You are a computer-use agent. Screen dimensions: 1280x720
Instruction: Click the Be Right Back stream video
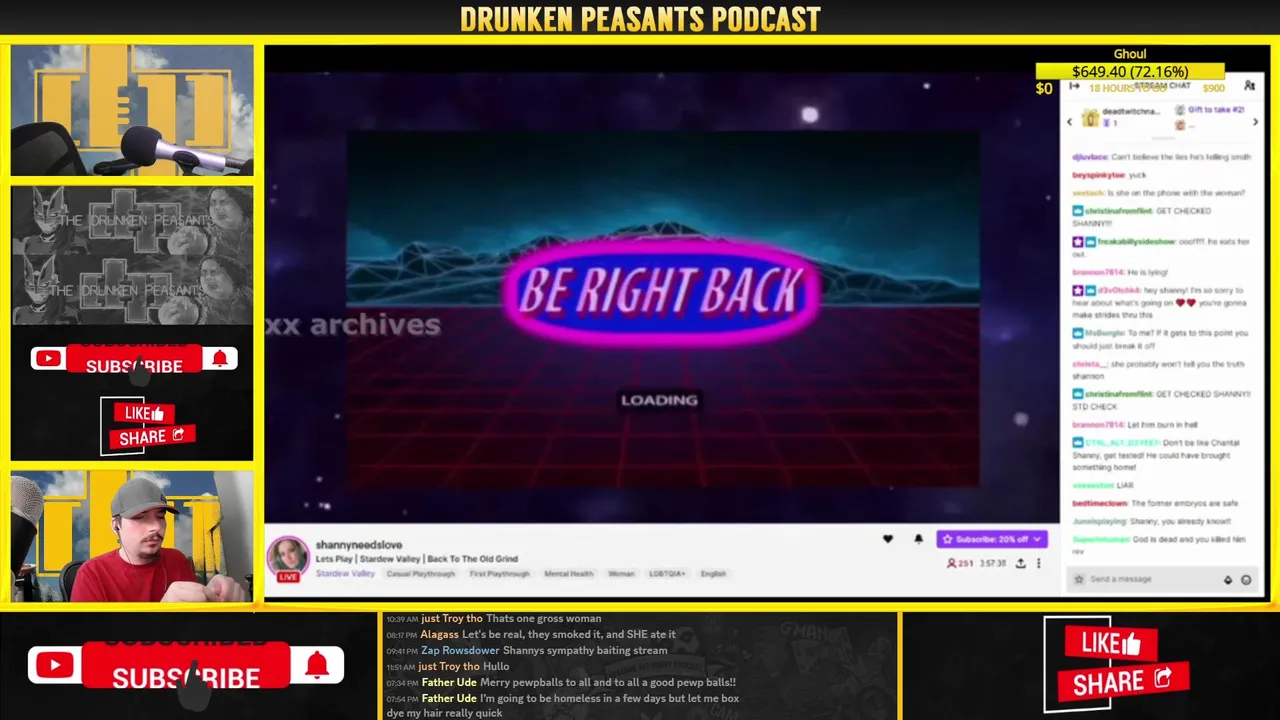[x=661, y=298]
